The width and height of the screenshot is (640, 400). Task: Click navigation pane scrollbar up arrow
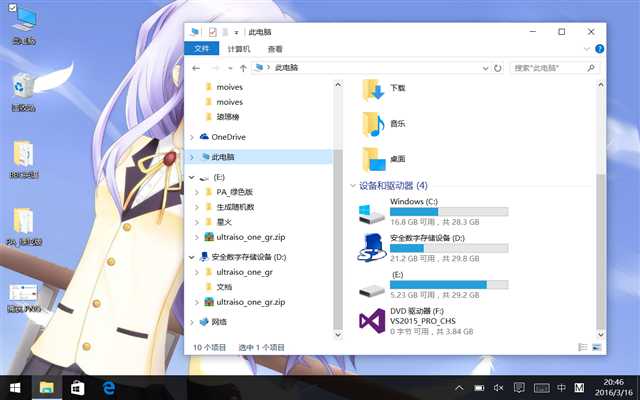click(x=338, y=84)
